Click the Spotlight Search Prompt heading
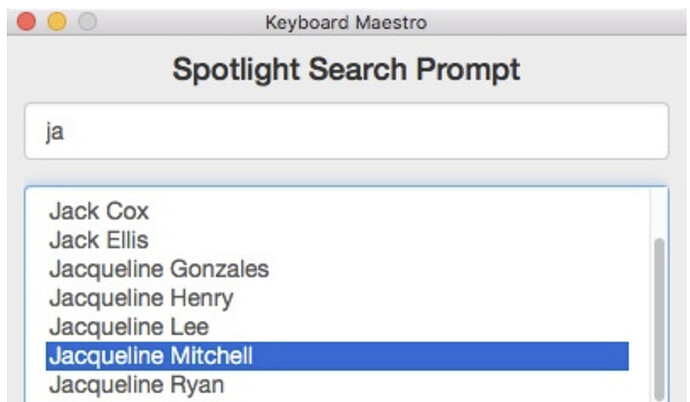The image size is (690, 402). (x=346, y=69)
